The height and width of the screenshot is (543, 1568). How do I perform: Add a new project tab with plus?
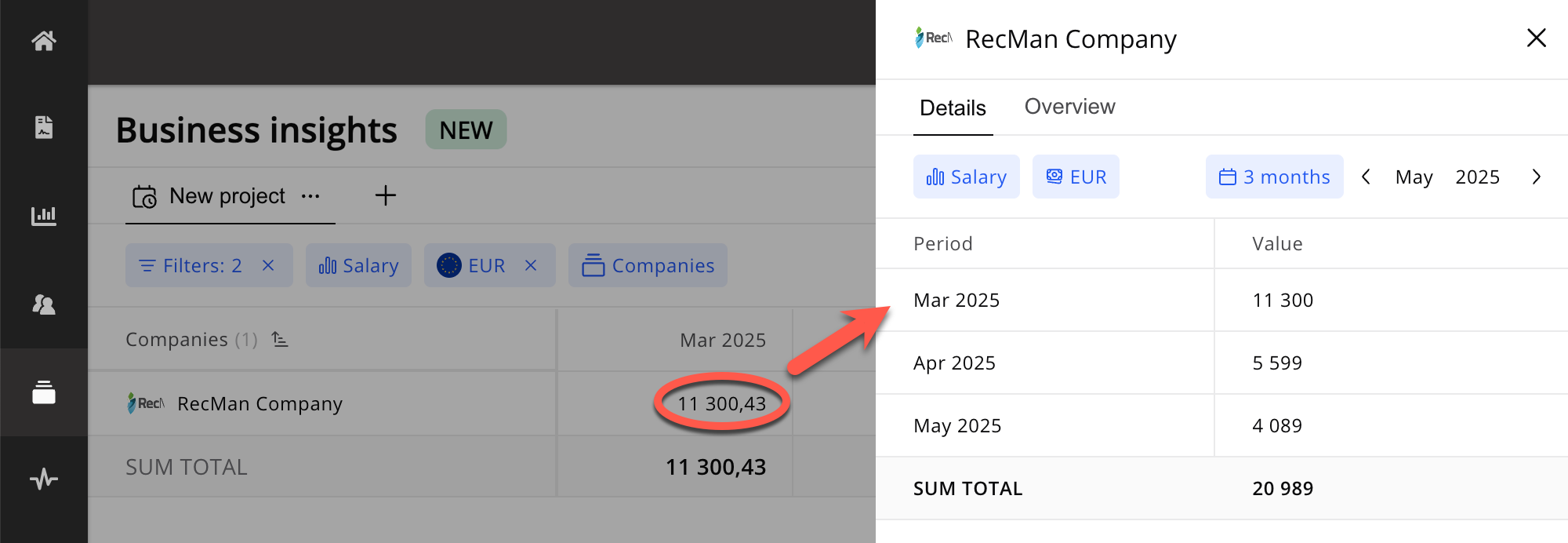385,195
